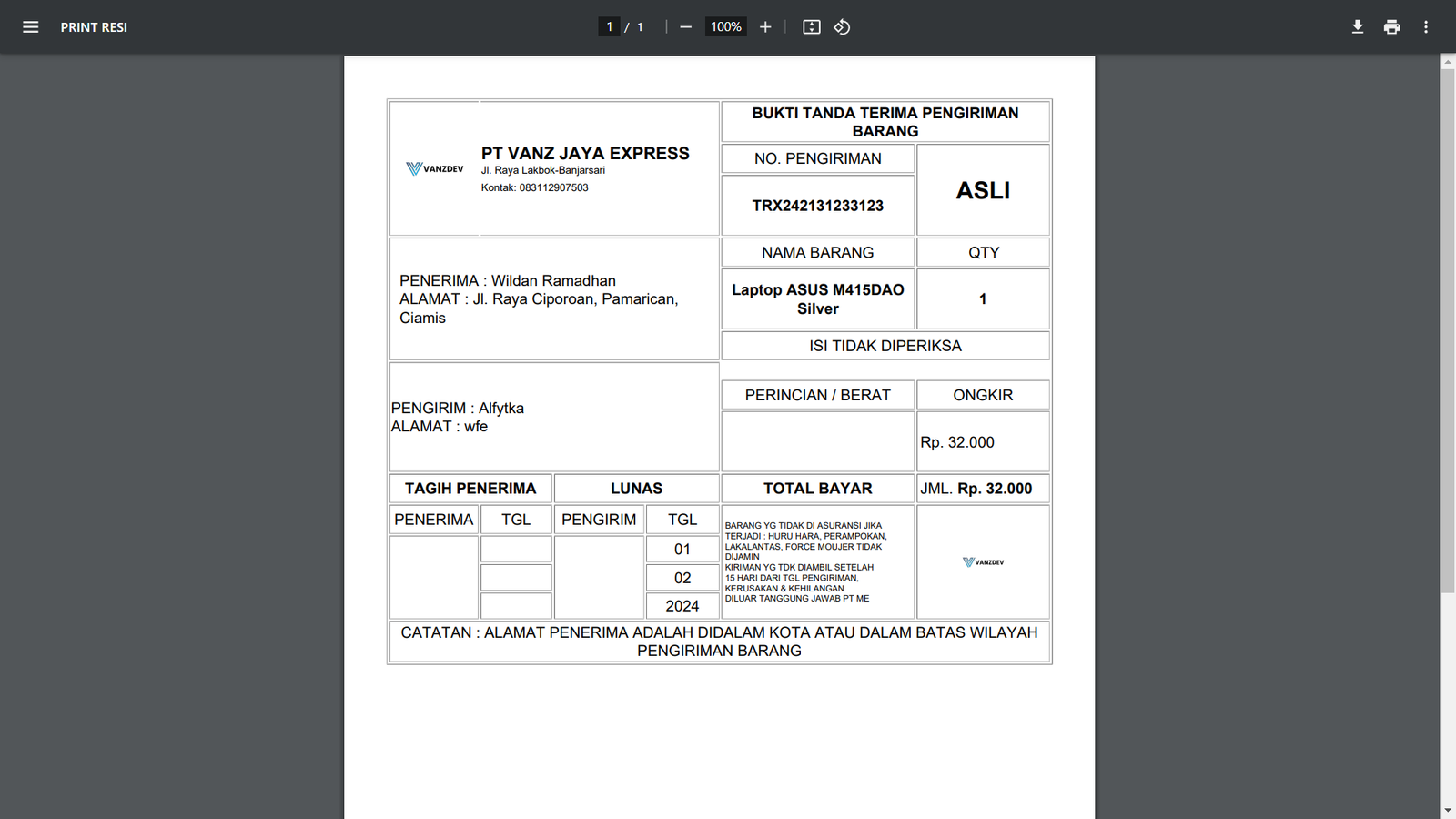Print the receipt document
The height and width of the screenshot is (819, 1456).
click(x=1391, y=27)
